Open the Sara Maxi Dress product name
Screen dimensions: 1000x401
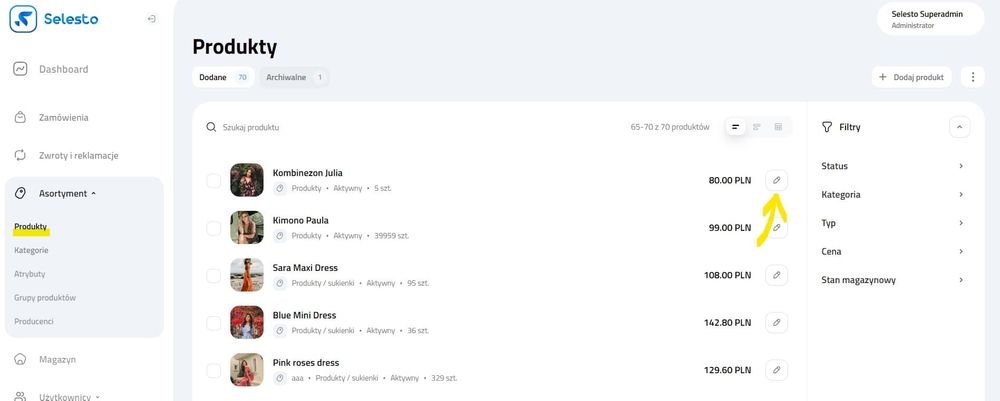tap(305, 268)
